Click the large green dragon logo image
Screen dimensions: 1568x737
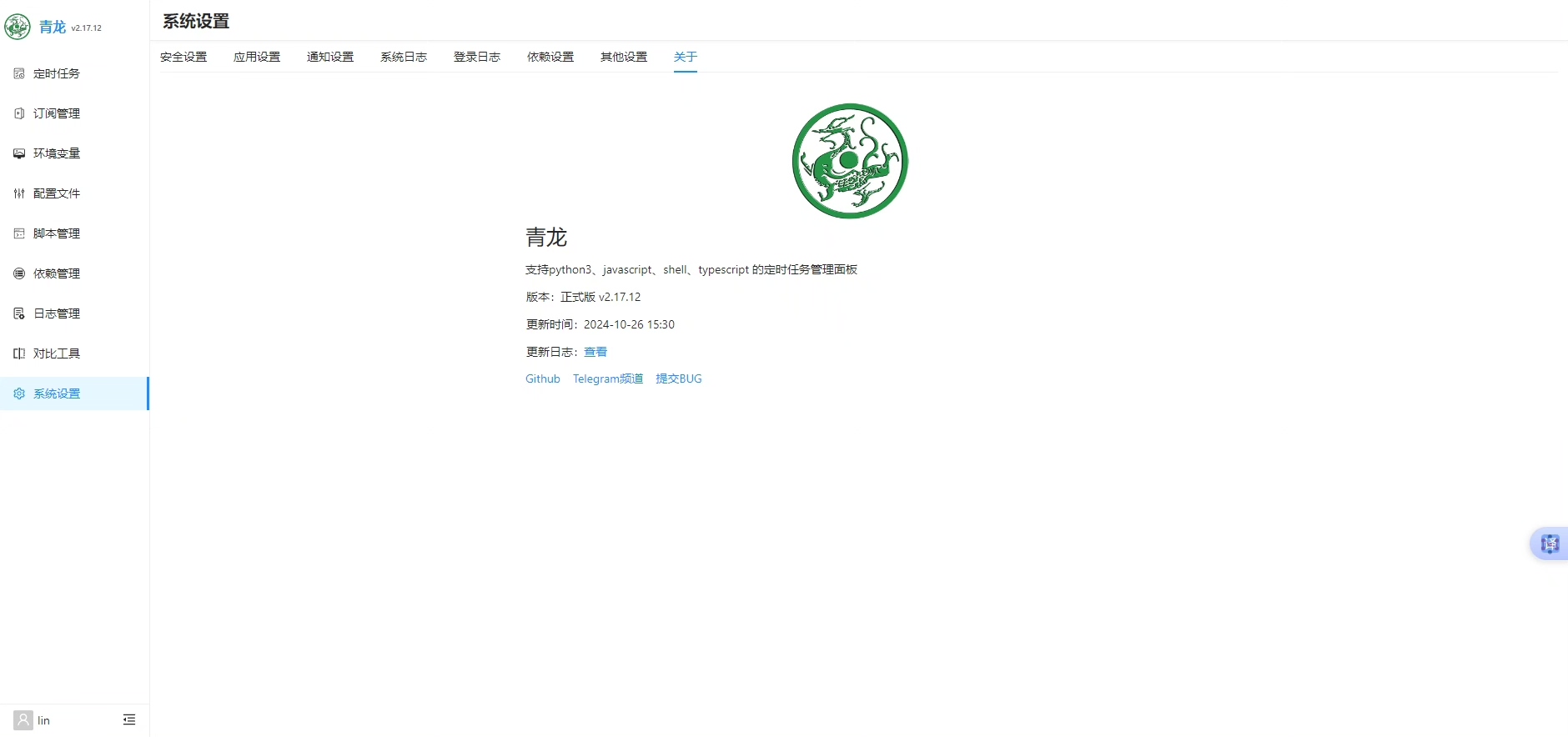850,161
